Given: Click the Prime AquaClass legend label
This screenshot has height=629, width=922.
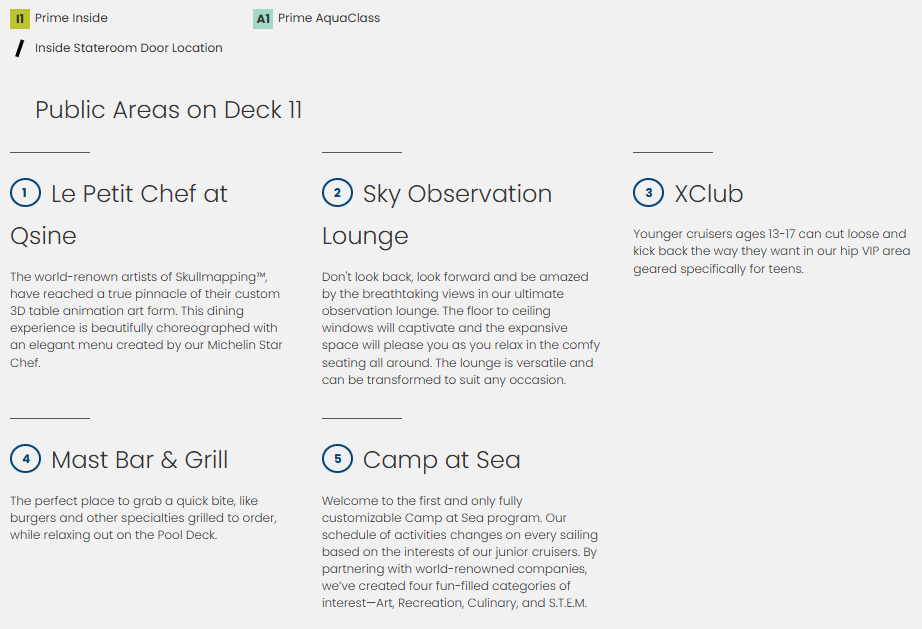Looking at the screenshot, I should [x=329, y=18].
